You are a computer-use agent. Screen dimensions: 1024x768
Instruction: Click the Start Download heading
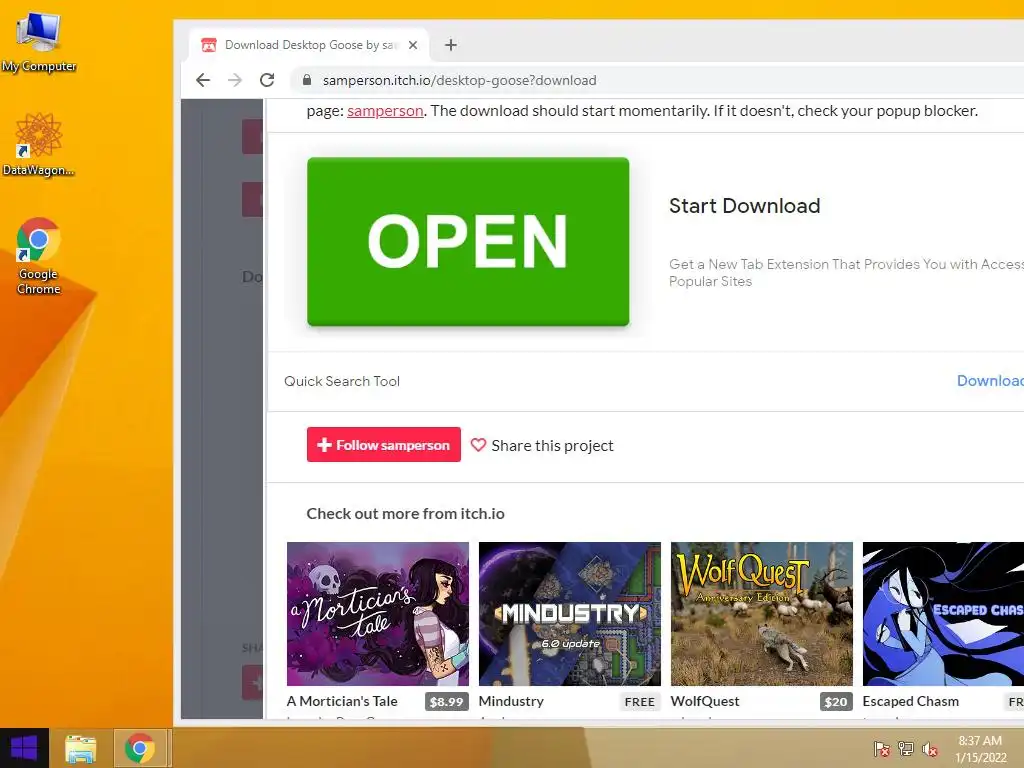coord(744,206)
